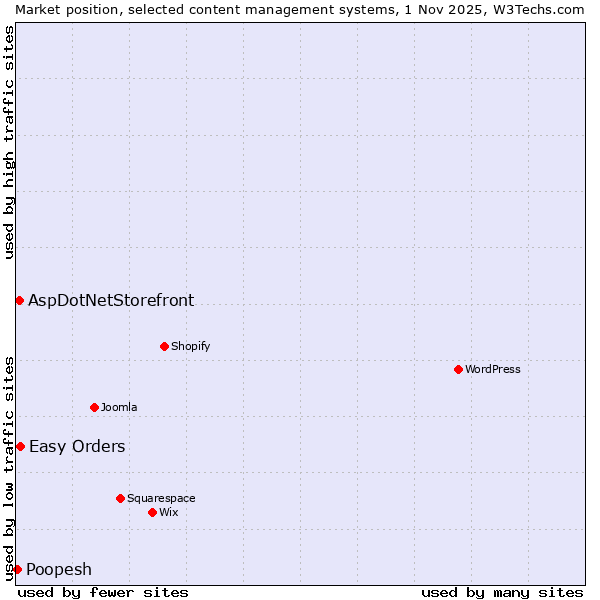Click the Wix text label
Image resolution: width=600 pixels, height=600 pixels.
(169, 512)
